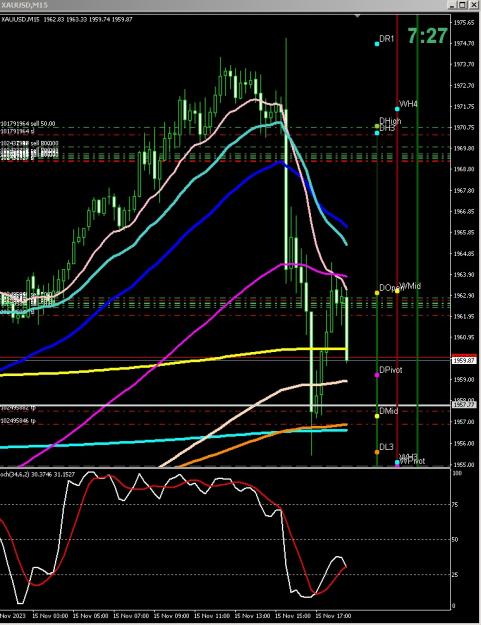Click the chart shift triangle at top
481x625 pixels.
357,16
